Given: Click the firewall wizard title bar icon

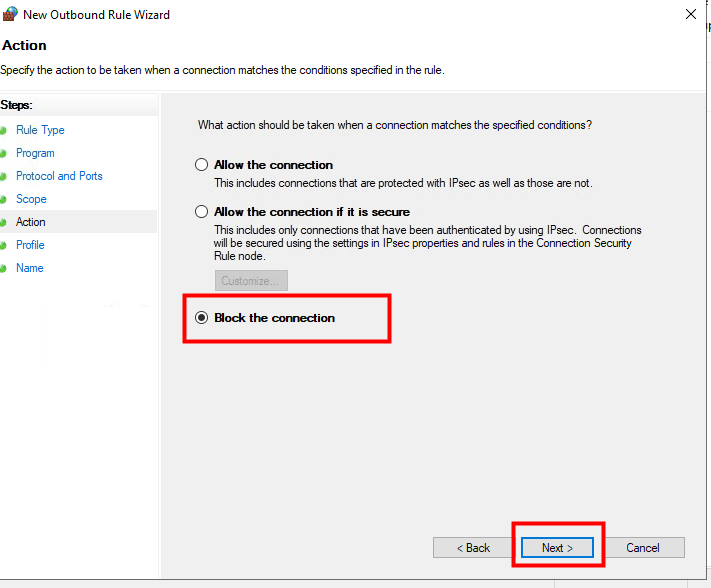Looking at the screenshot, I should [11, 15].
